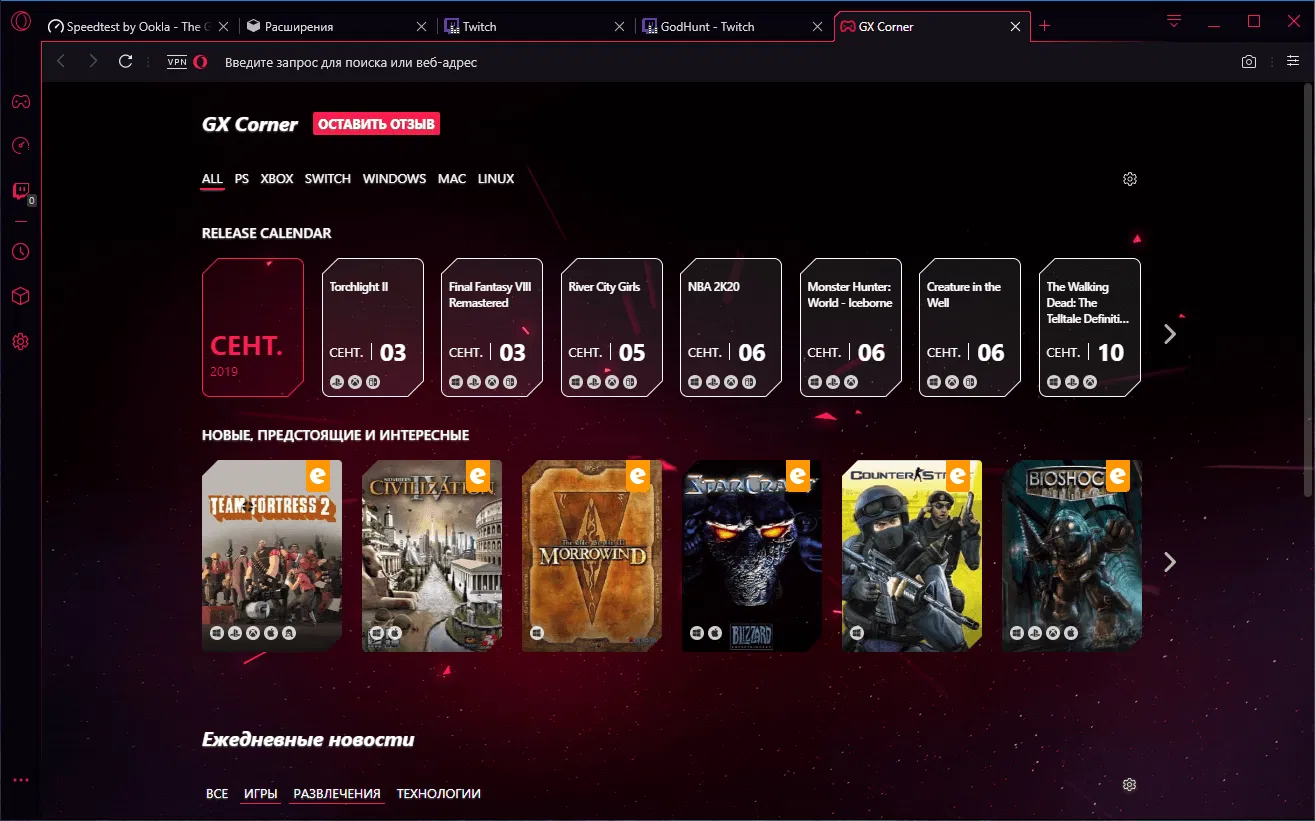
Task: Open the Counter-Strike game cover
Action: point(912,556)
